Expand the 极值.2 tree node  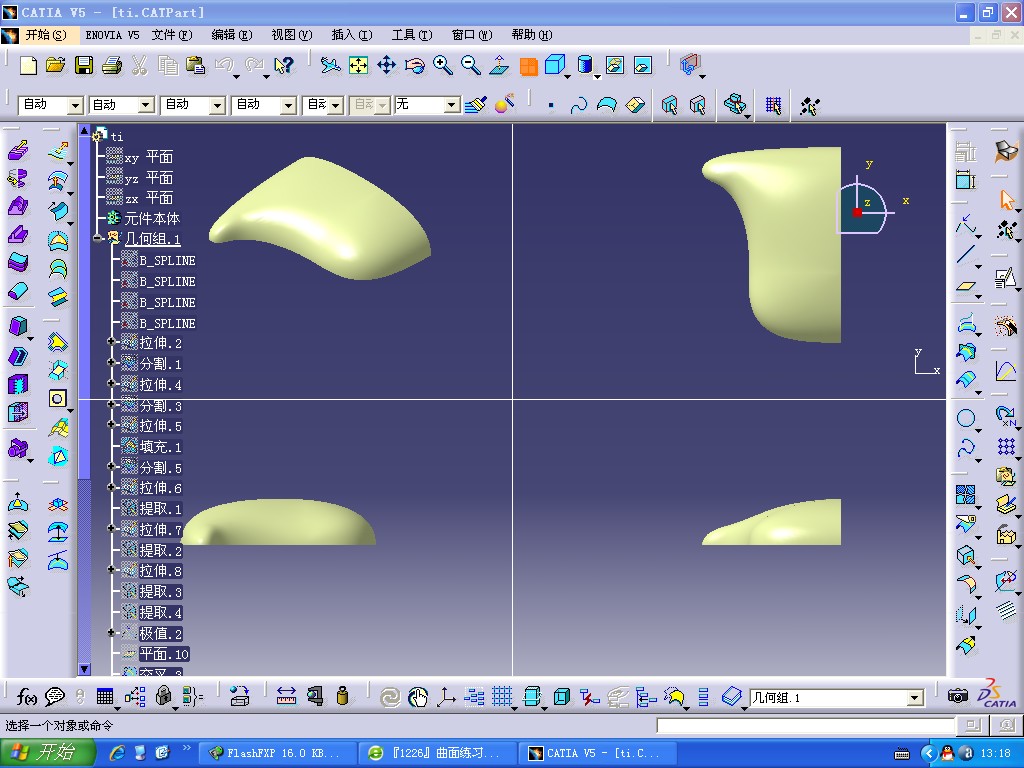point(111,632)
